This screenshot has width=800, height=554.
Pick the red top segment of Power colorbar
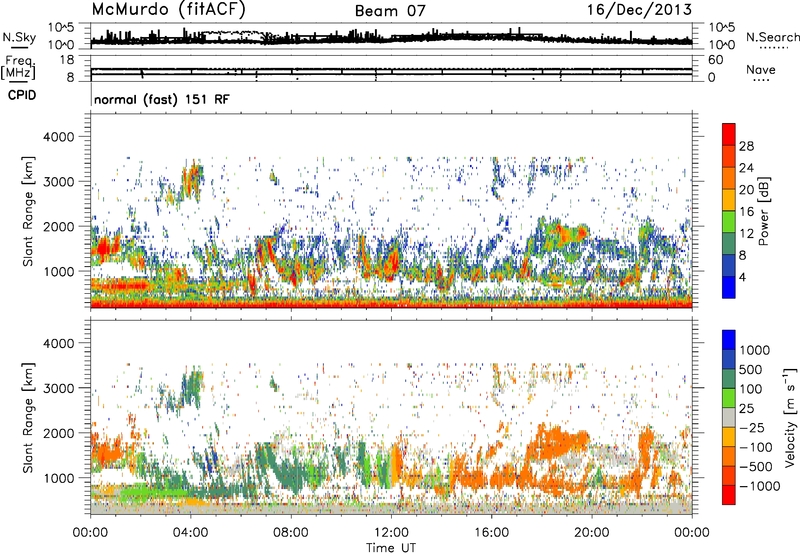point(729,135)
